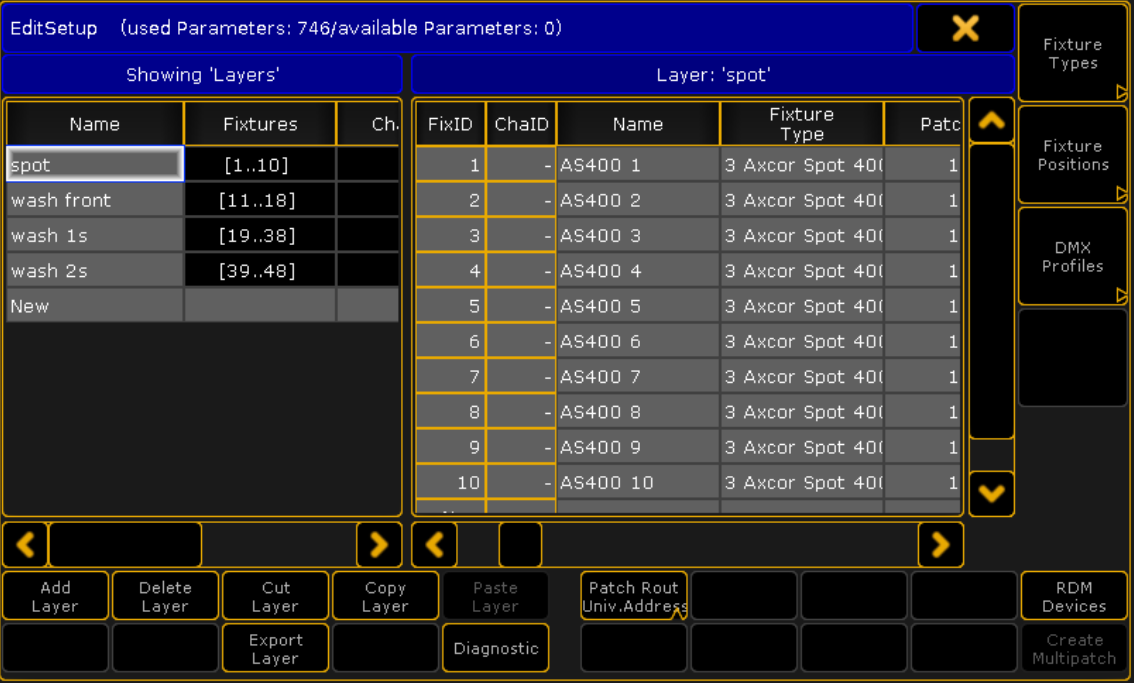Click the Showing 'Layers' title bar
The height and width of the screenshot is (683, 1134).
pos(202,75)
